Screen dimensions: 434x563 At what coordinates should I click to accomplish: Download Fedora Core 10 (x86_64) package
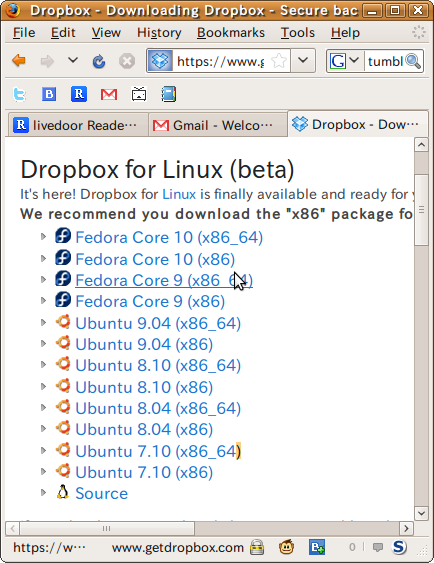click(x=169, y=237)
